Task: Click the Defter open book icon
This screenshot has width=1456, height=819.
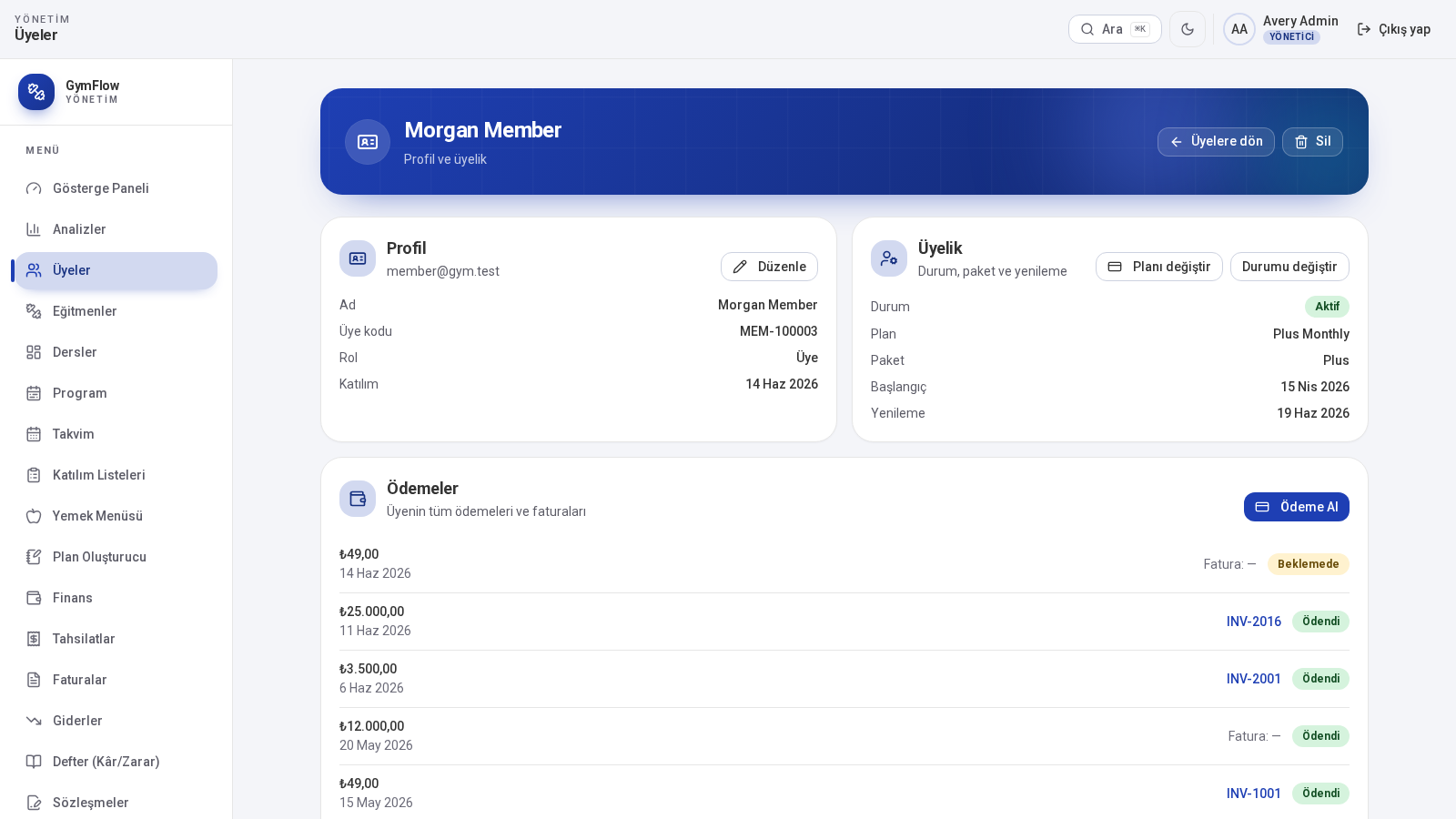Action: pos(34,762)
